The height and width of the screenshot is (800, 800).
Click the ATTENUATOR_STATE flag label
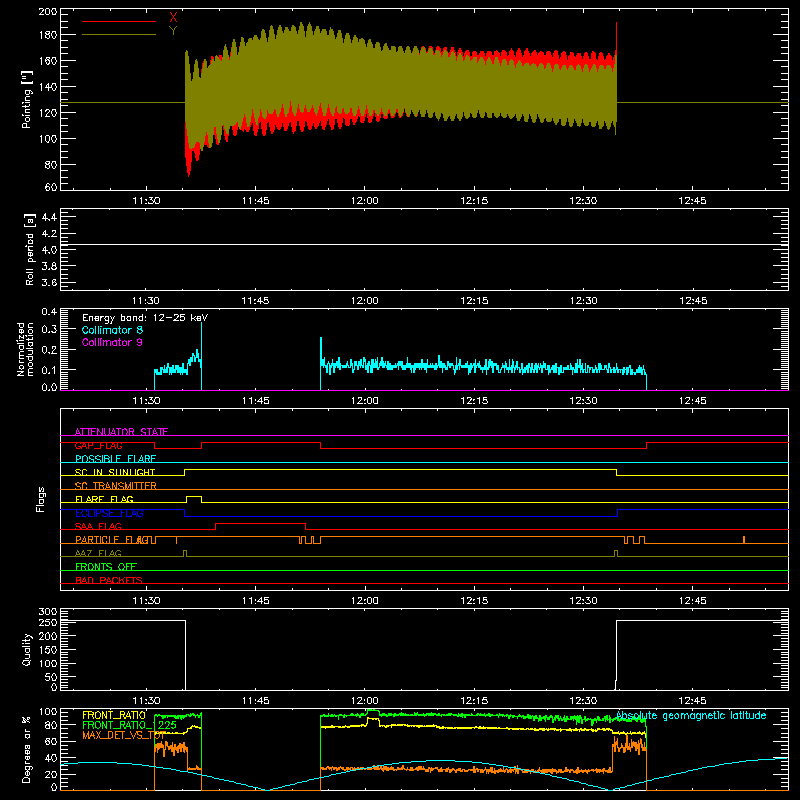tap(121, 432)
